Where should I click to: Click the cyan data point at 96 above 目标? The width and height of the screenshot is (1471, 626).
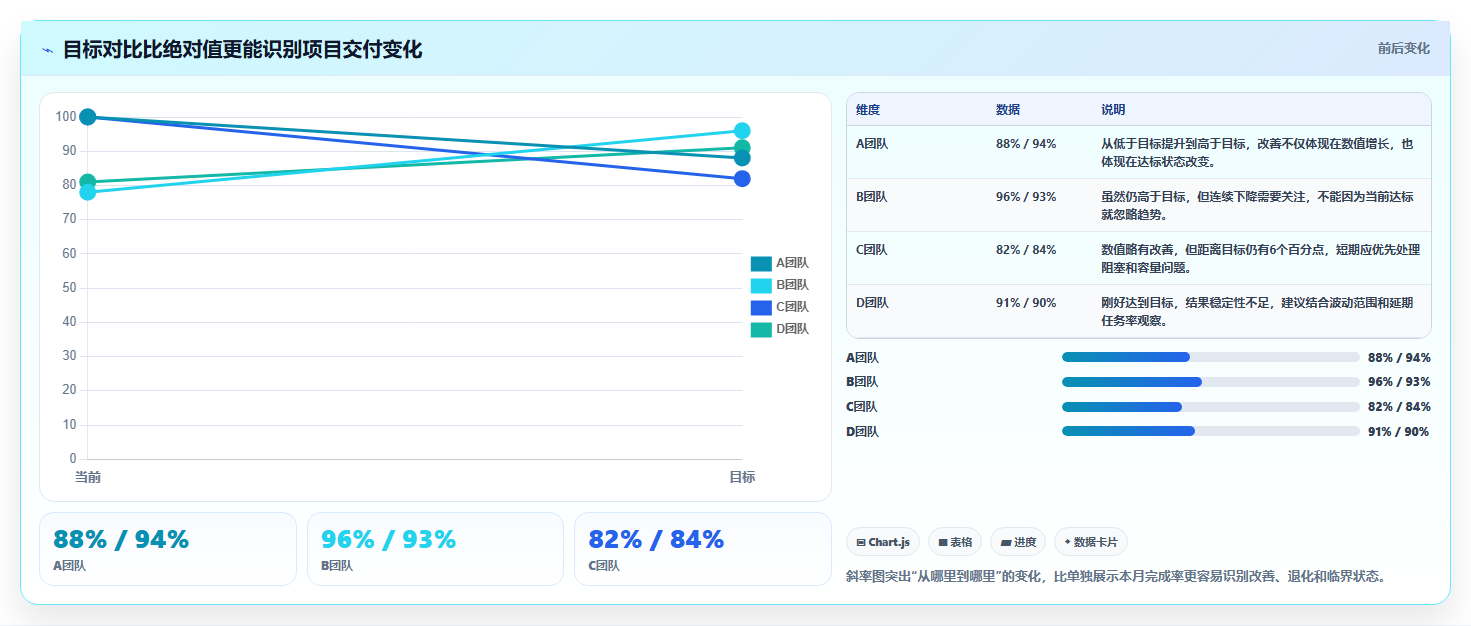pyautogui.click(x=742, y=131)
